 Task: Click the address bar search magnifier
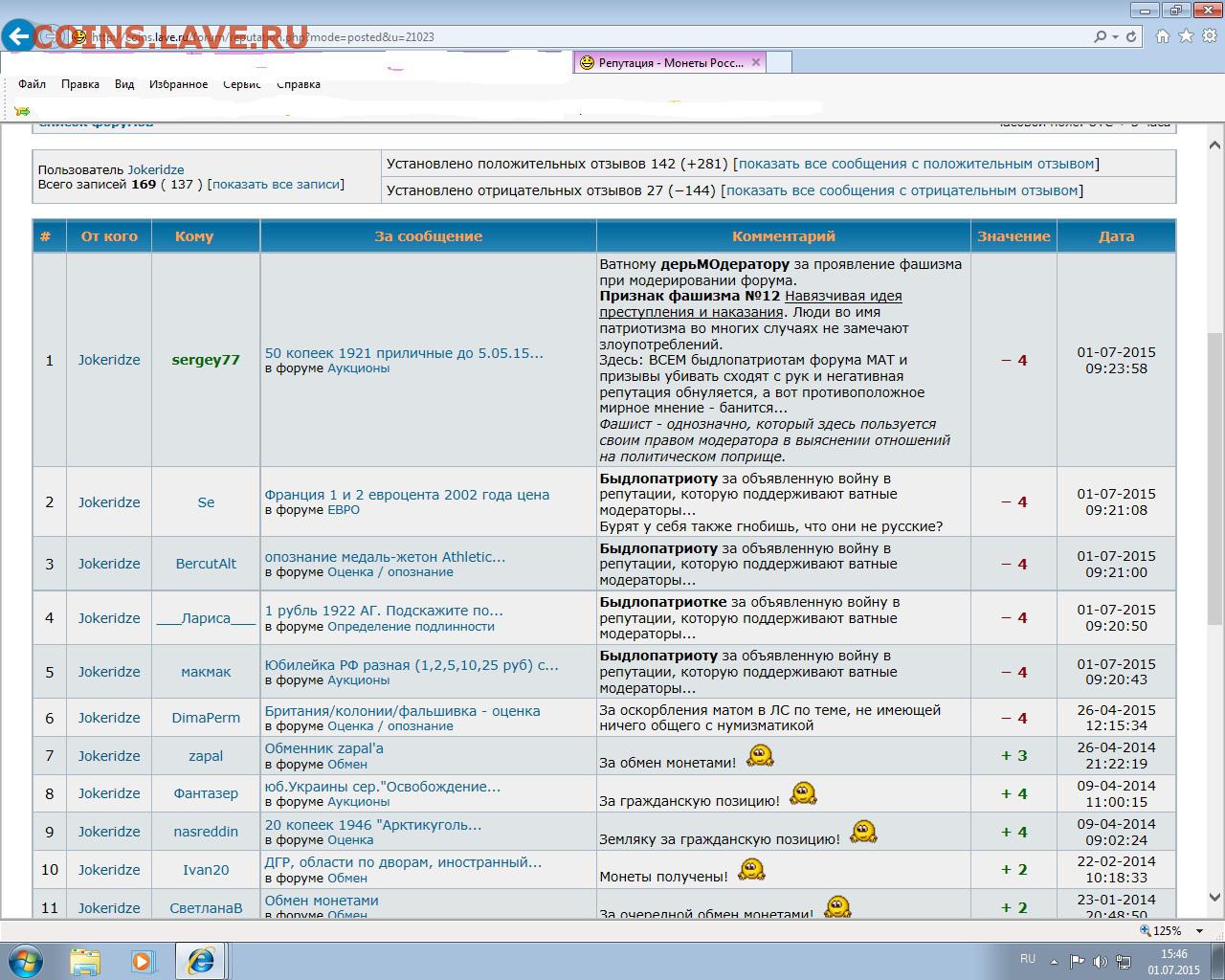[1101, 36]
